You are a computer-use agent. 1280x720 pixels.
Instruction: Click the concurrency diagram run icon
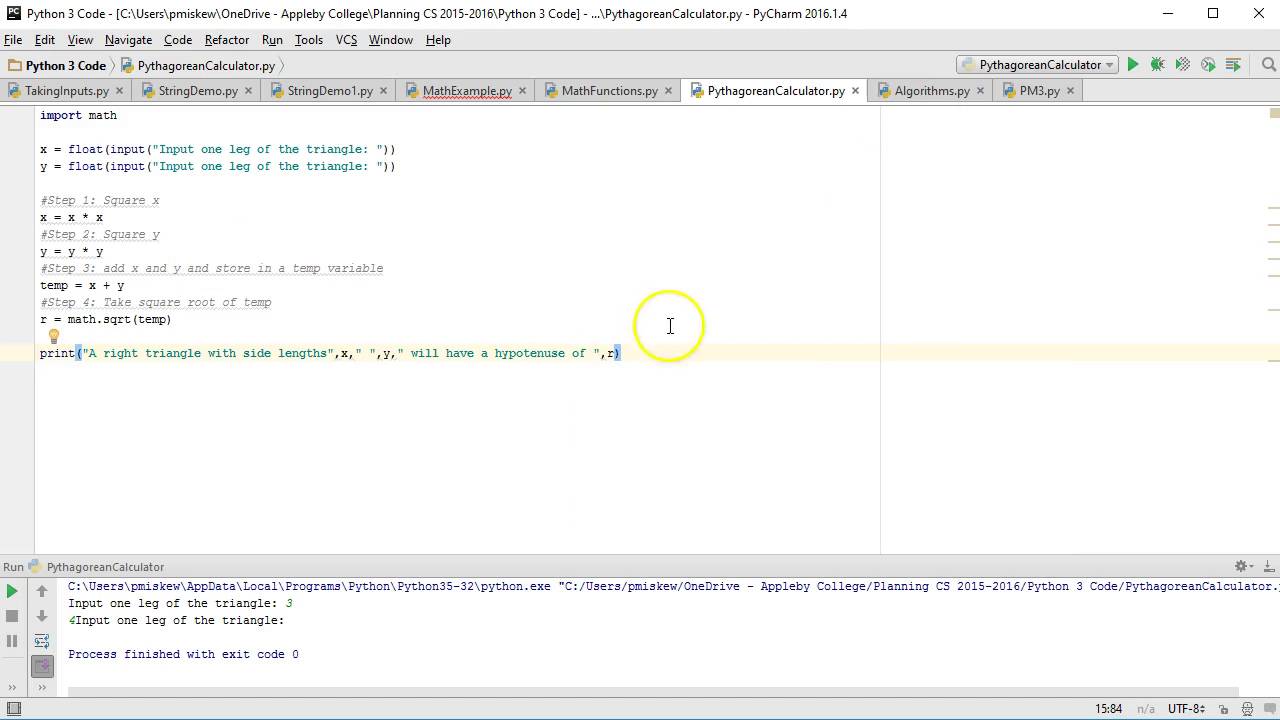[x=1233, y=65]
